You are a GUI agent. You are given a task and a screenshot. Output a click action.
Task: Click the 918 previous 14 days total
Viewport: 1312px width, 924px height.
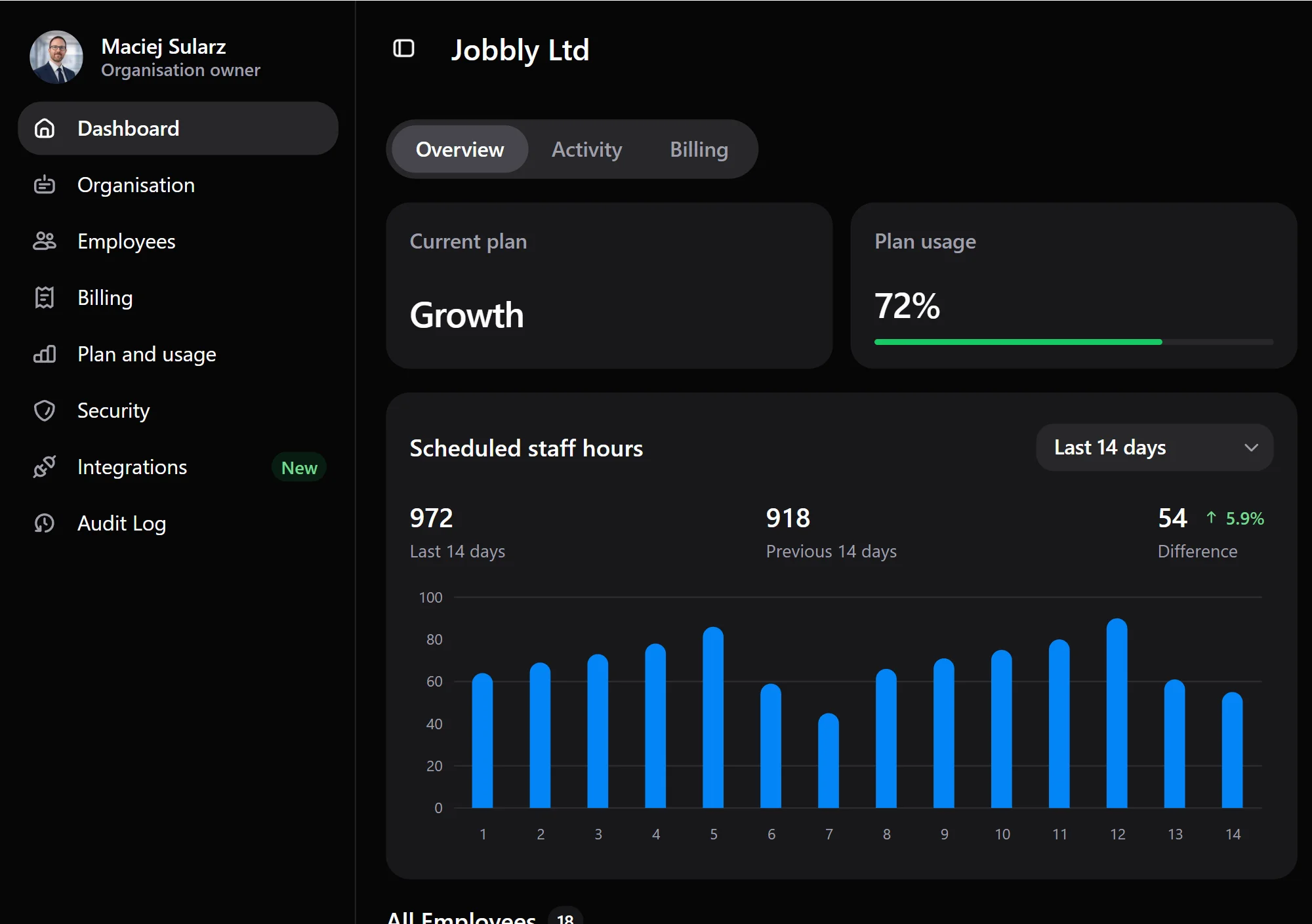pos(788,518)
